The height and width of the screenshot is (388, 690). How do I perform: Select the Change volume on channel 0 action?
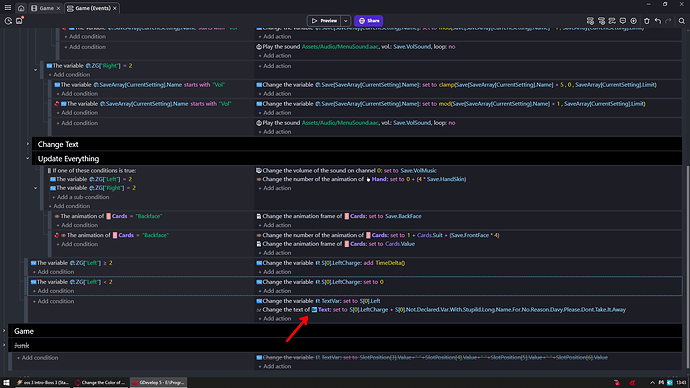[347, 171]
